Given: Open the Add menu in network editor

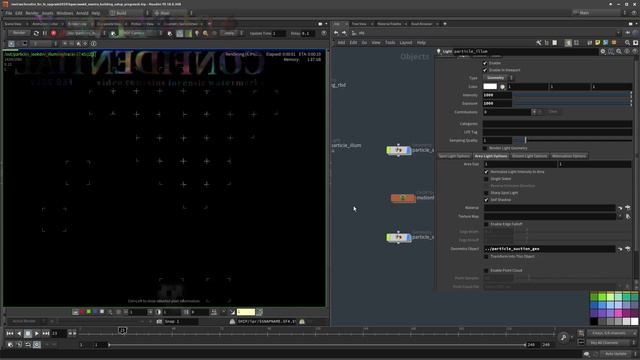Looking at the screenshot, I should (x=341, y=42).
